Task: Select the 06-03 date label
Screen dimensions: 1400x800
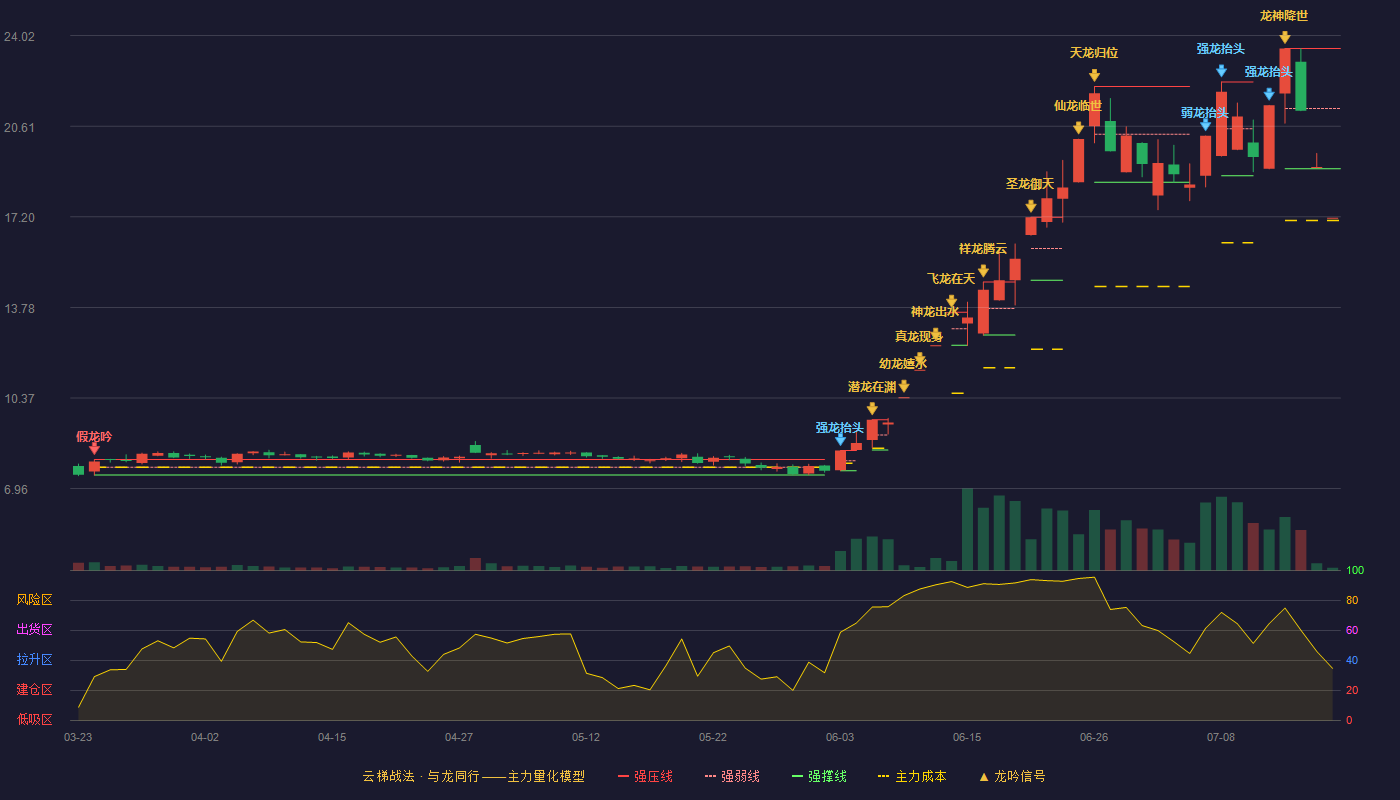Action: coord(840,737)
